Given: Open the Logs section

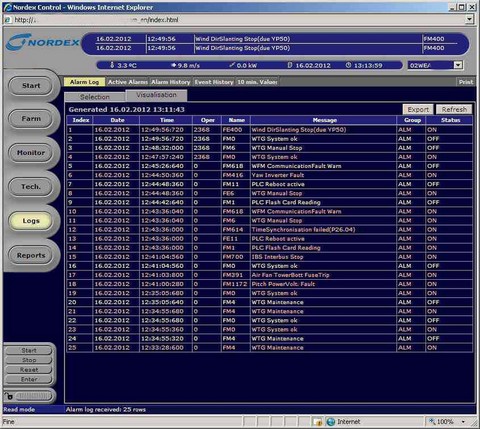Looking at the screenshot, I should (31, 221).
